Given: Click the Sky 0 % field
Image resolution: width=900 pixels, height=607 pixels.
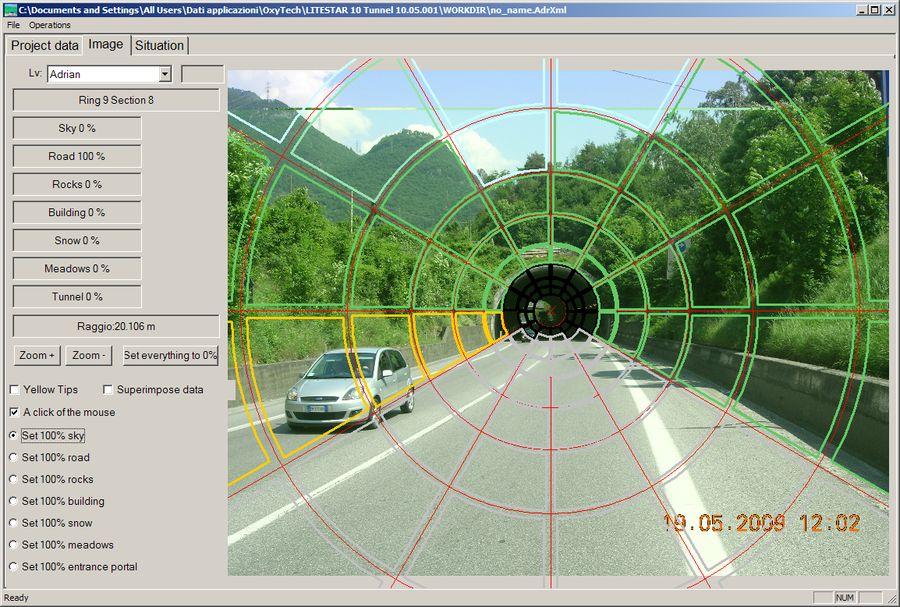Looking at the screenshot, I should (x=77, y=128).
